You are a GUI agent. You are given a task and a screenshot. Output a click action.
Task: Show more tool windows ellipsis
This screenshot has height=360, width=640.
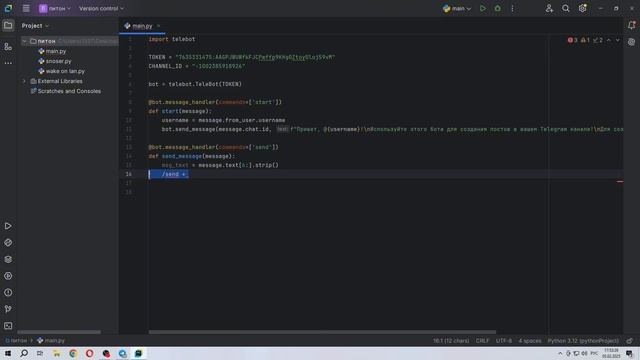point(8,63)
